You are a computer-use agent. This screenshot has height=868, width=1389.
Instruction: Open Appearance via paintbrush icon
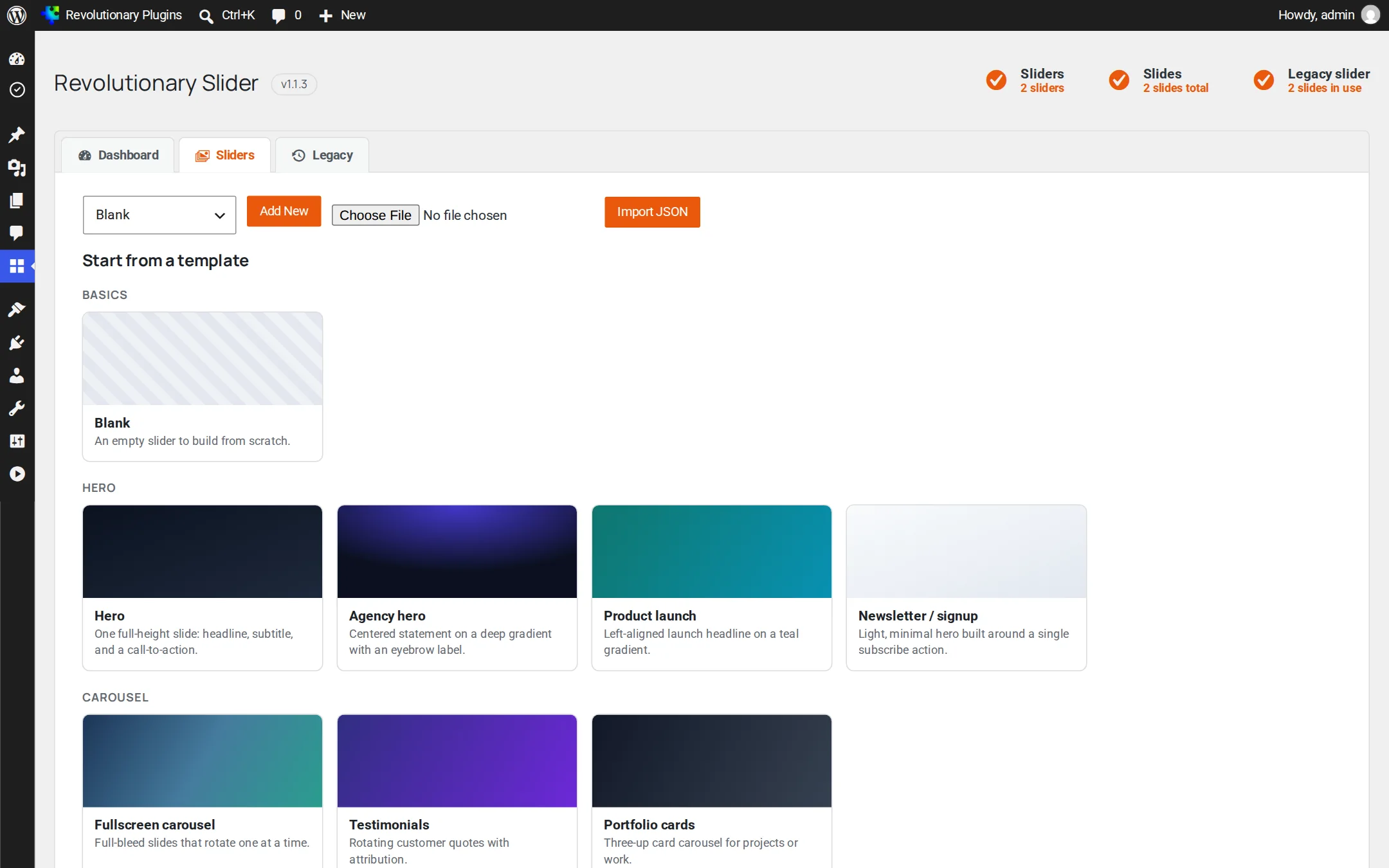17,310
